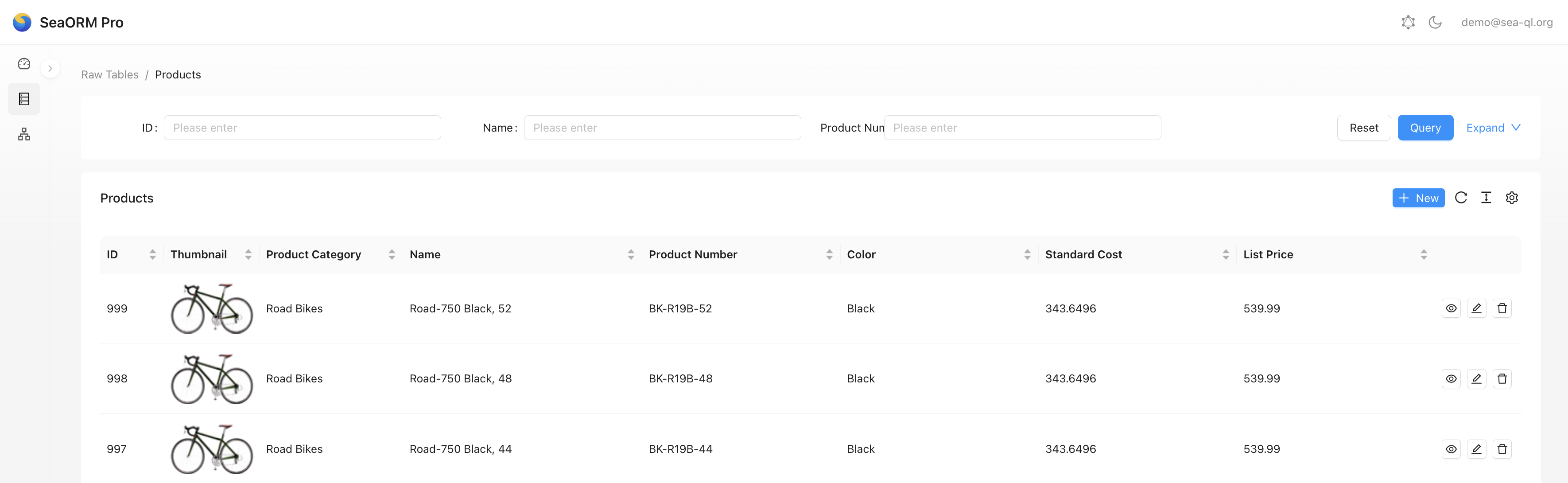Delete product 998 with trash icon
The image size is (1568, 483).
click(x=1502, y=379)
